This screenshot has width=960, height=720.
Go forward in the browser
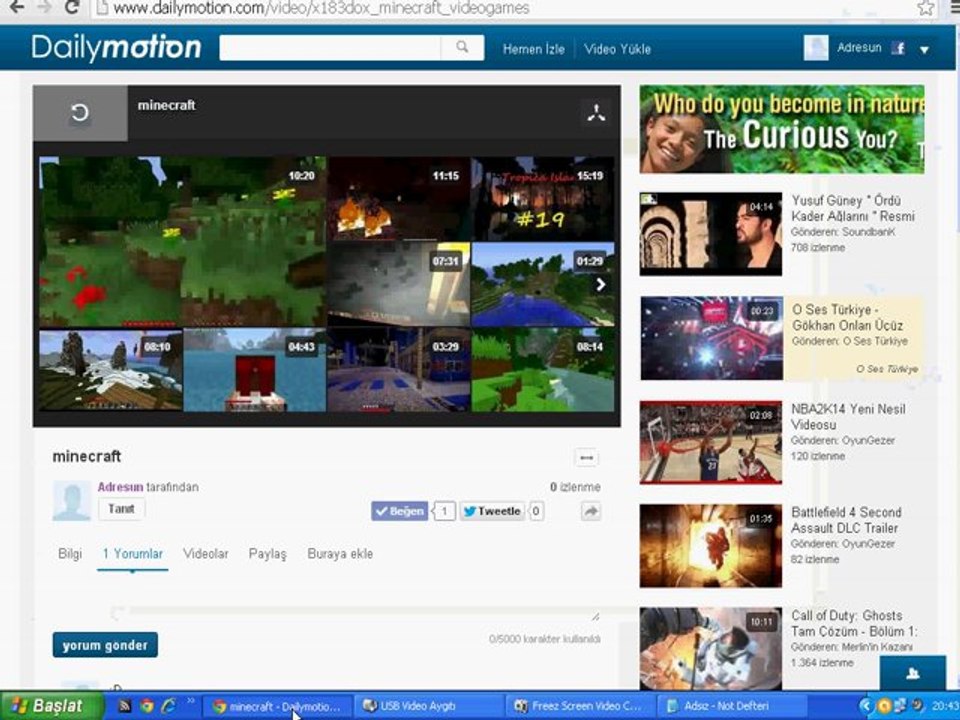[x=43, y=7]
